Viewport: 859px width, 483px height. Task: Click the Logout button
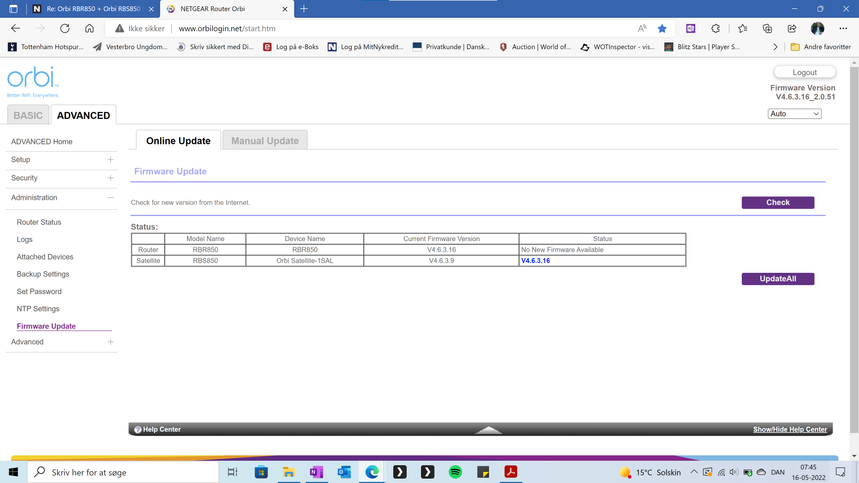[804, 73]
